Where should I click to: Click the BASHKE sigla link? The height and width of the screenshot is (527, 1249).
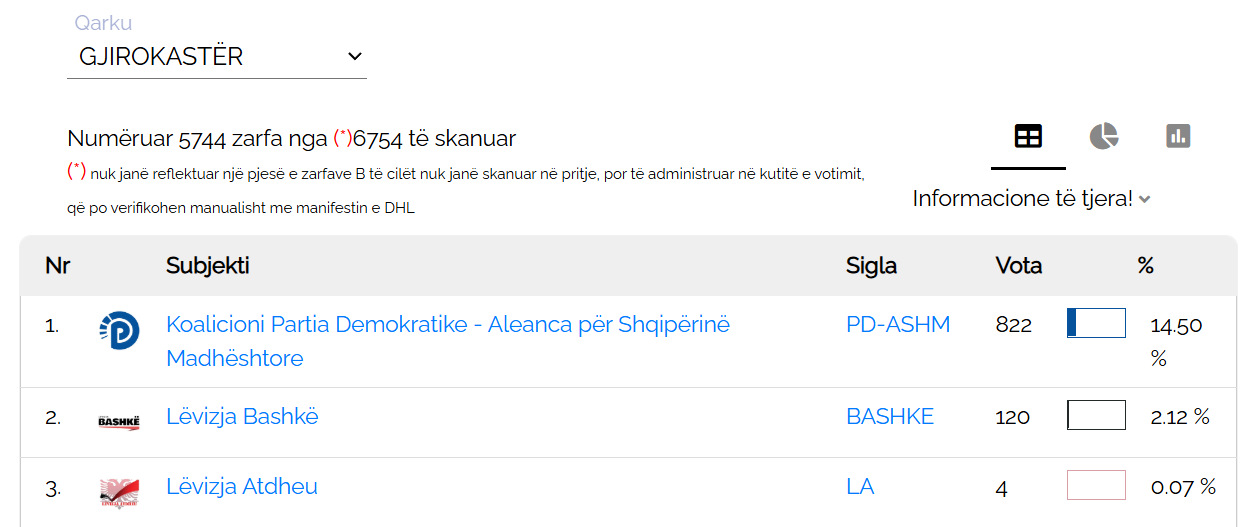[890, 416]
